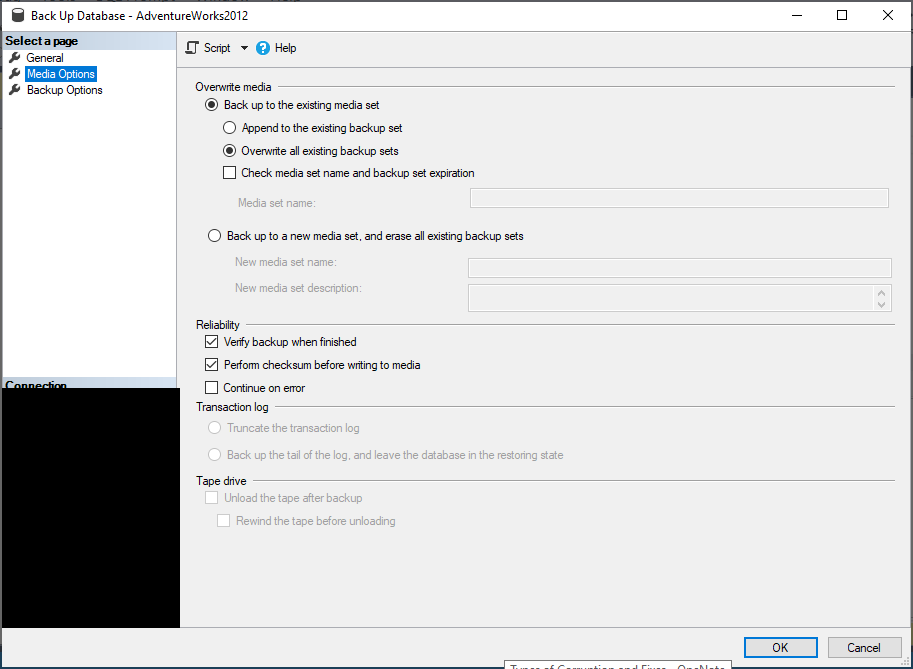The height and width of the screenshot is (669, 913).
Task: Enable Check media set name and expiration
Action: click(x=229, y=173)
